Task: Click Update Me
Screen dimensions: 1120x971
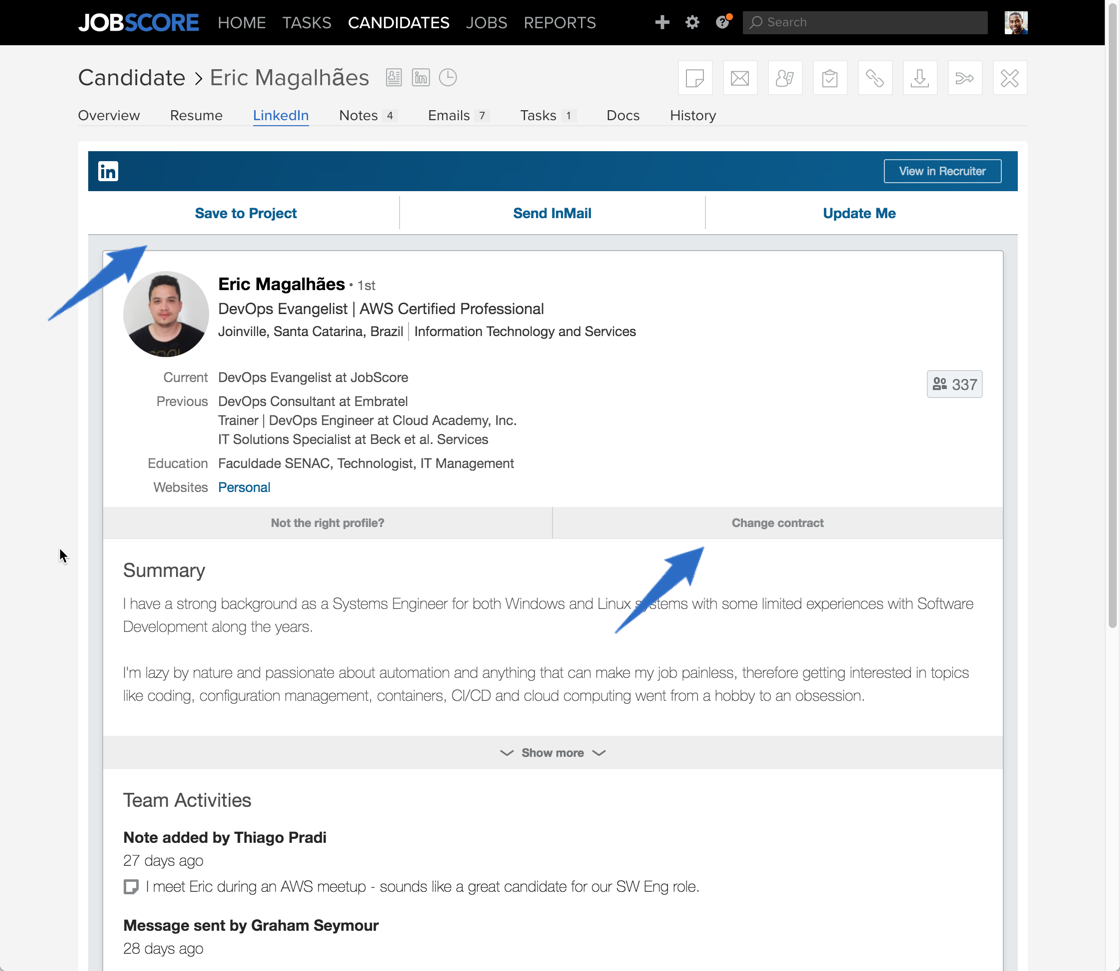Action: (859, 213)
